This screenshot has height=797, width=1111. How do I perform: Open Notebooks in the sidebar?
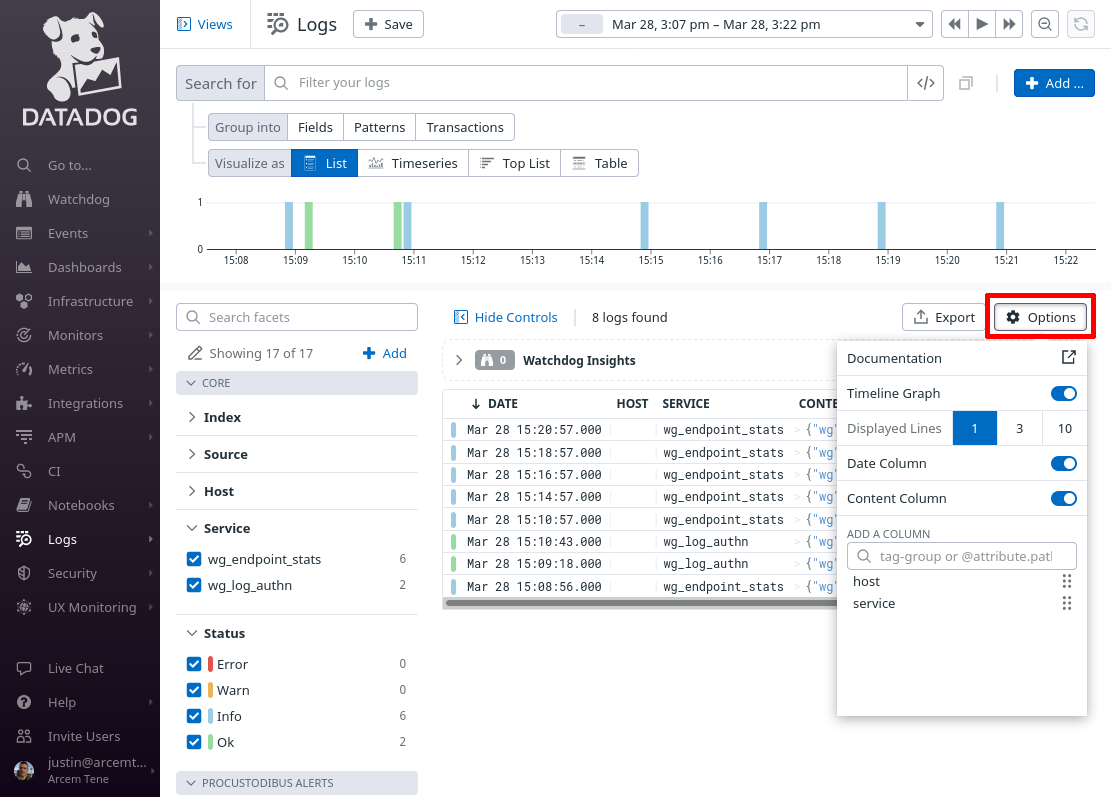79,505
